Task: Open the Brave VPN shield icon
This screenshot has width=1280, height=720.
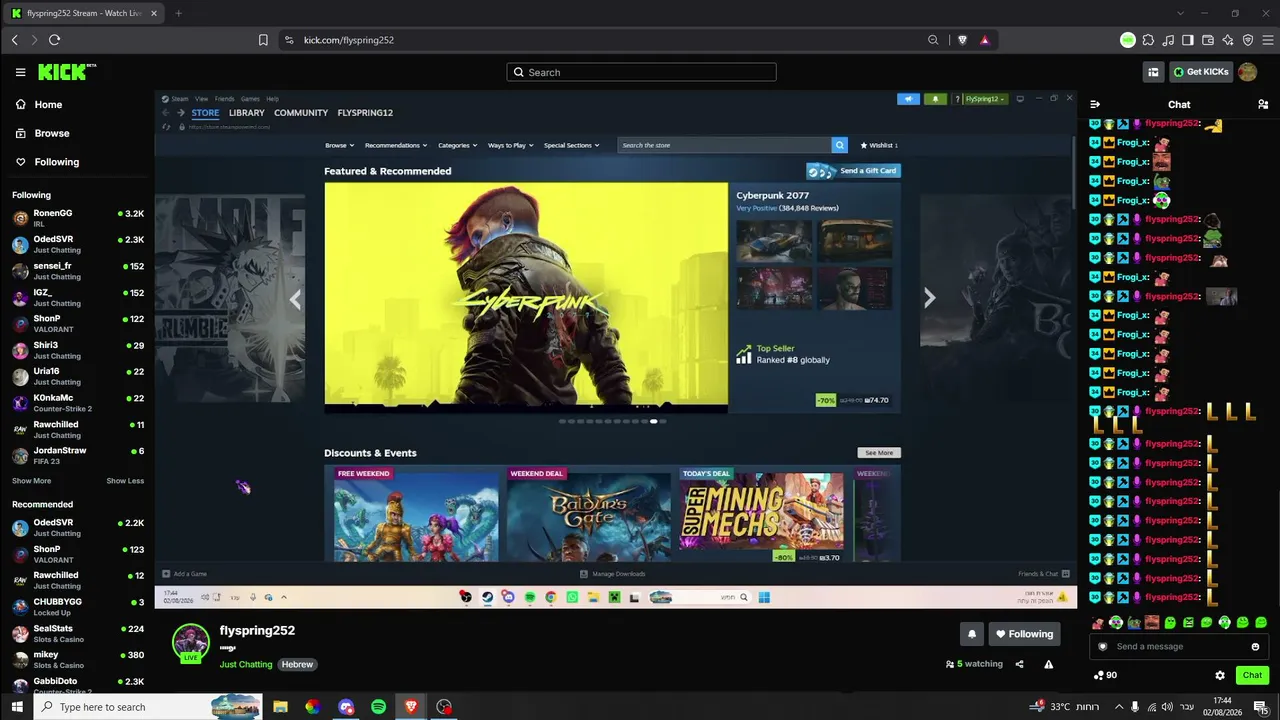Action: [1248, 40]
